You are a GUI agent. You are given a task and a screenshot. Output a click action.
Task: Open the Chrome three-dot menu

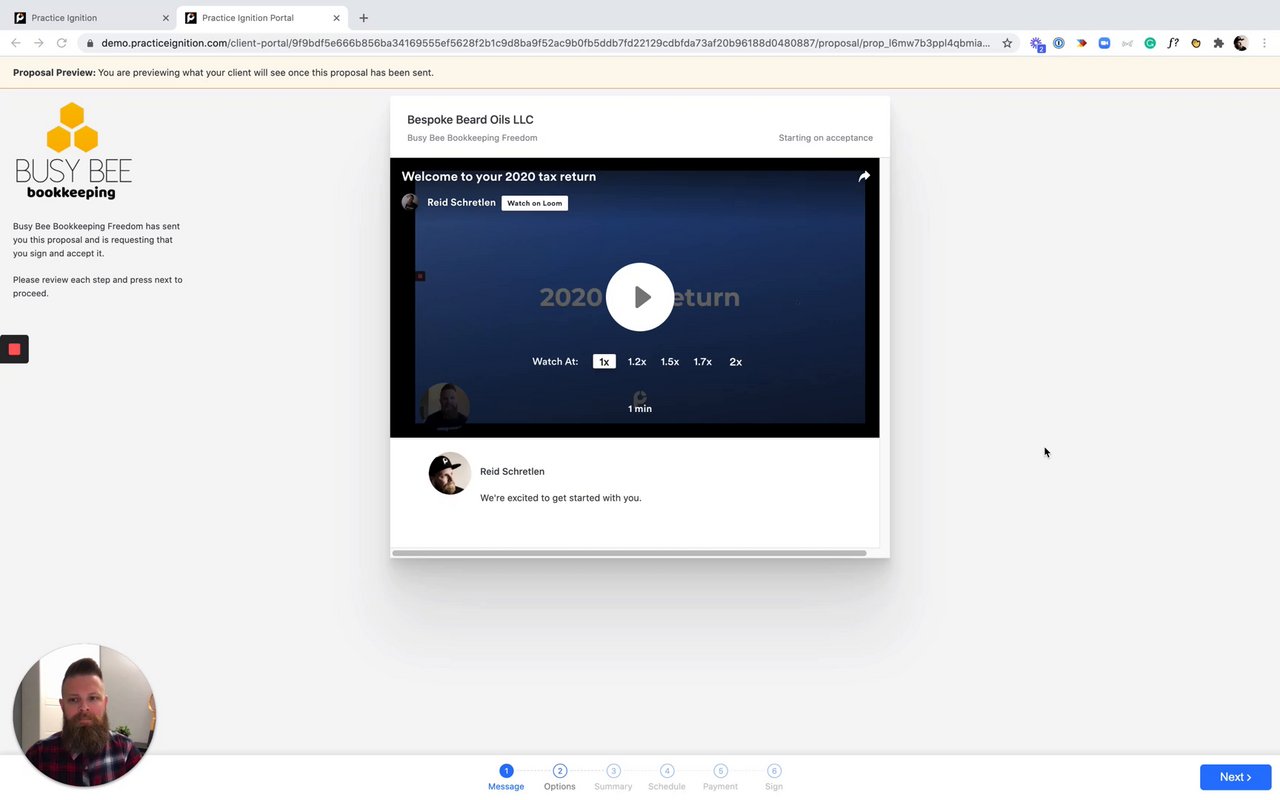click(x=1265, y=43)
